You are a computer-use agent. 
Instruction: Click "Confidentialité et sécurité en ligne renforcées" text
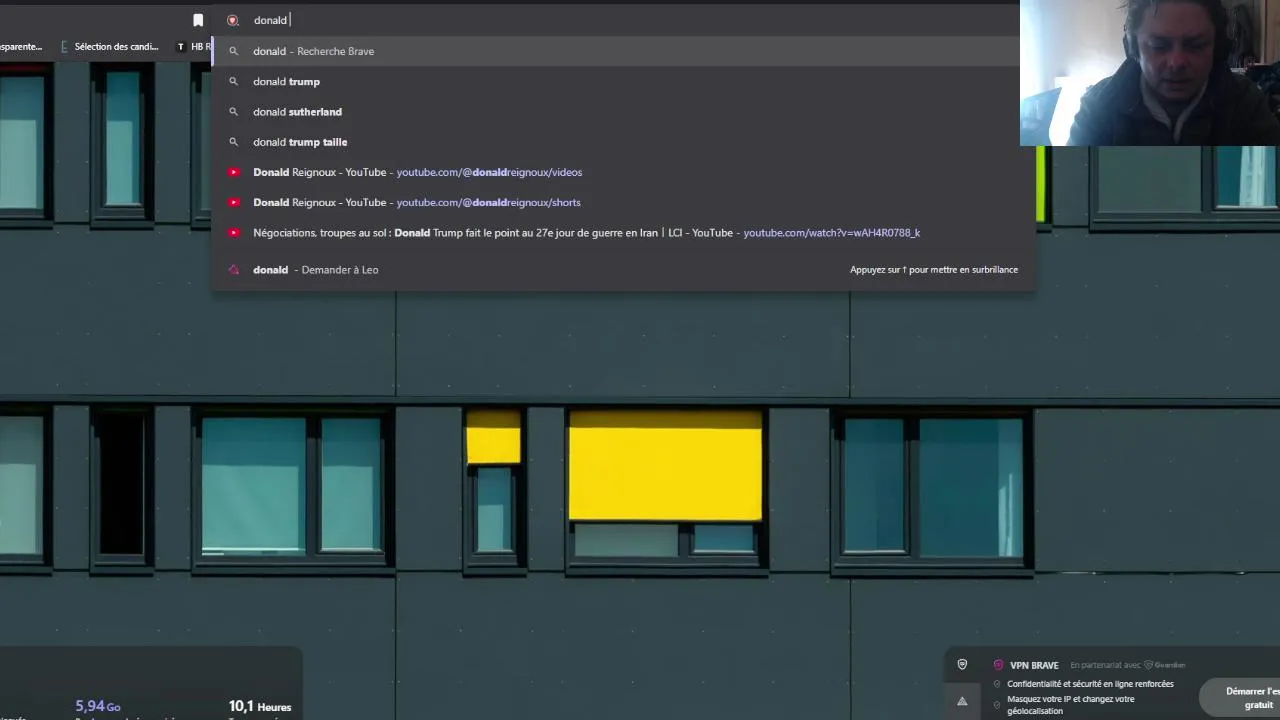point(1090,684)
